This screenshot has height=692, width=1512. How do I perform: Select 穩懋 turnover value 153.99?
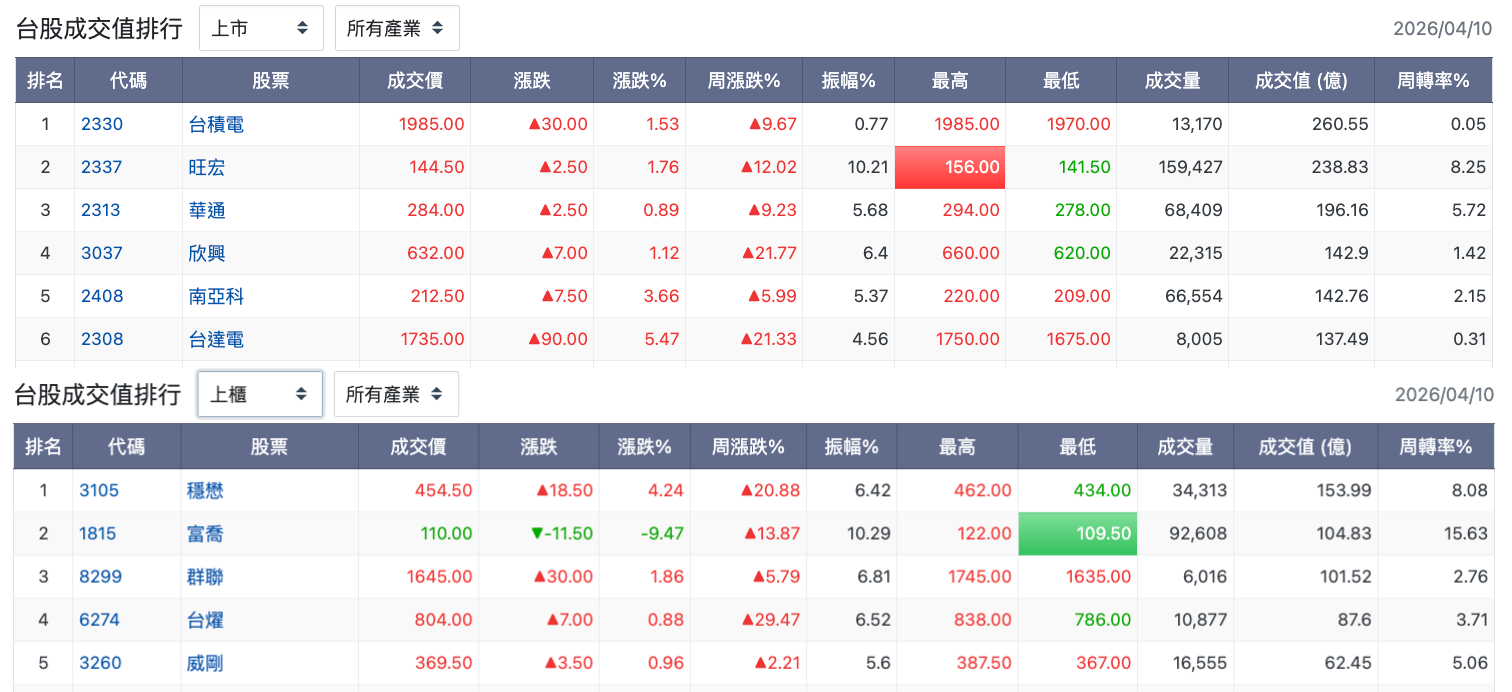(x=1343, y=490)
